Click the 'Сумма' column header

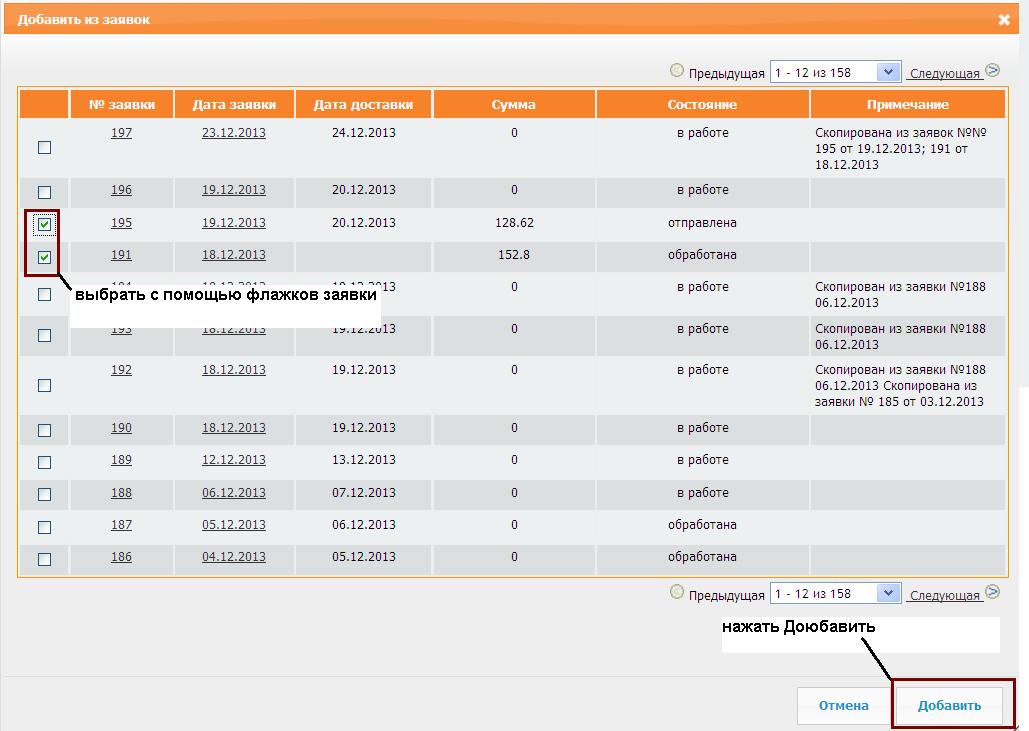coord(514,104)
